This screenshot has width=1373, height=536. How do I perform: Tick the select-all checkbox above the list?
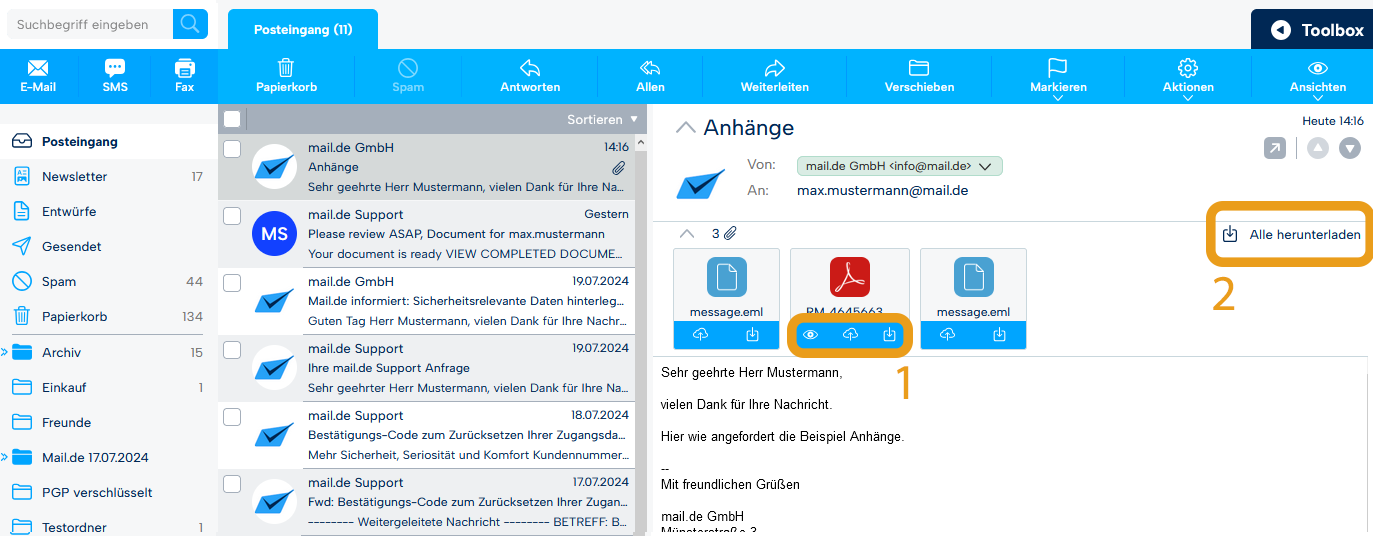(x=232, y=119)
